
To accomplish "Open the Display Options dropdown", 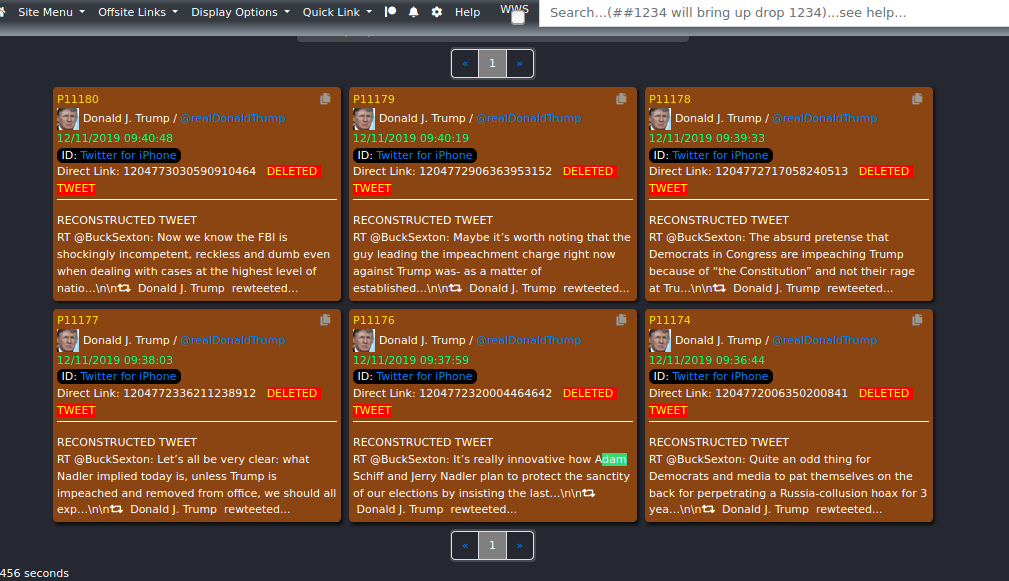I will (240, 12).
